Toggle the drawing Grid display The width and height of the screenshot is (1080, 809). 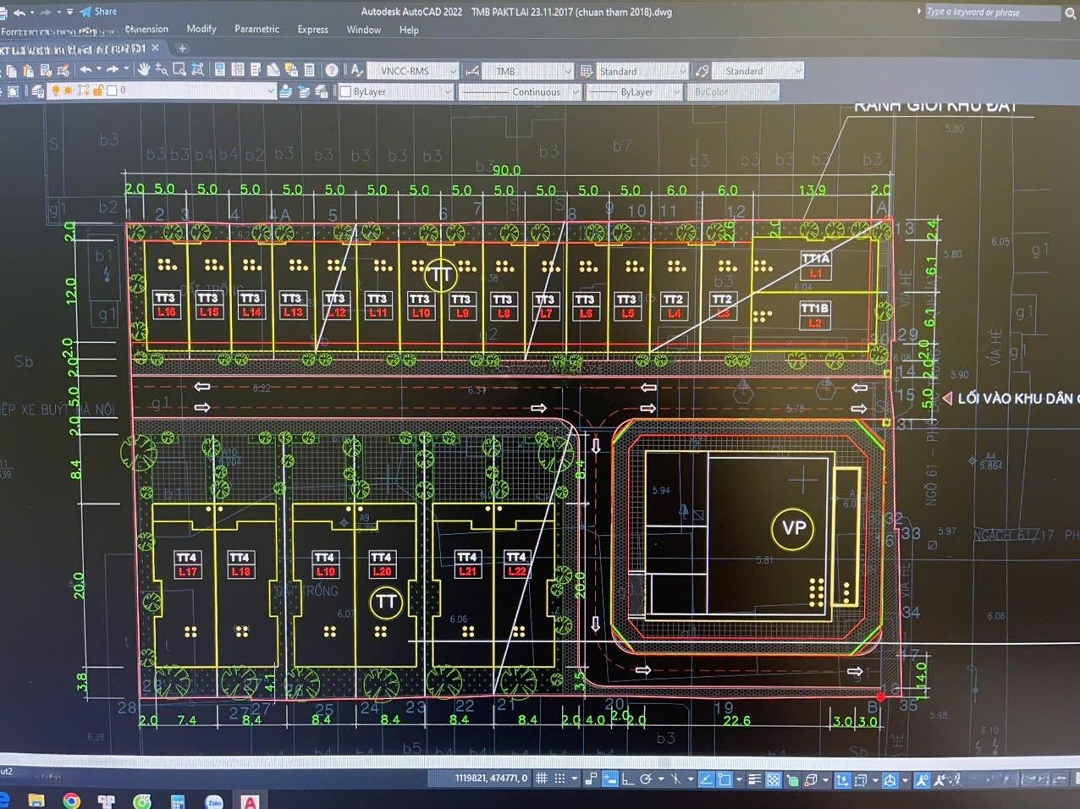tap(542, 779)
